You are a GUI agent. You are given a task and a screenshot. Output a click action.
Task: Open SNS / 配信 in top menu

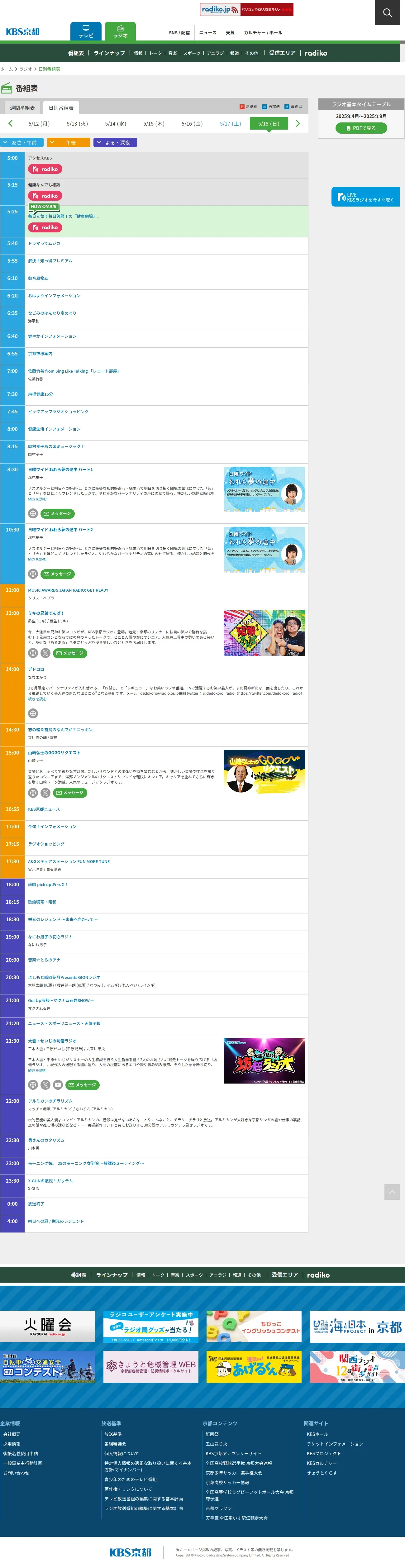(x=179, y=33)
